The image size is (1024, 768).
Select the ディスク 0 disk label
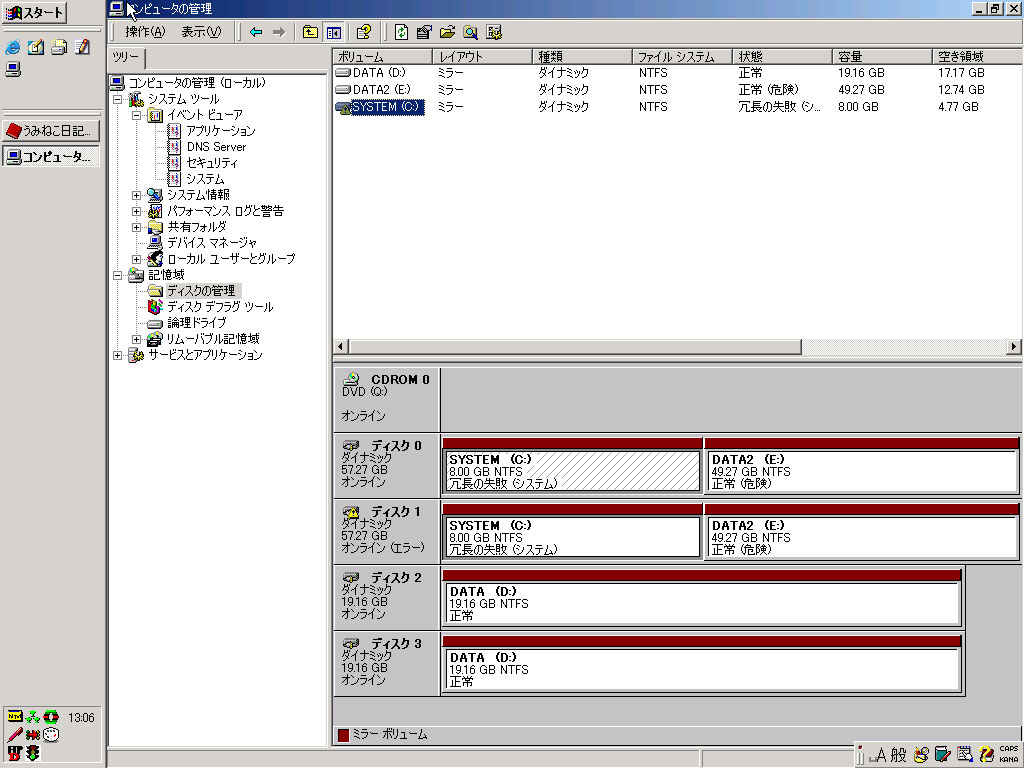tap(387, 465)
